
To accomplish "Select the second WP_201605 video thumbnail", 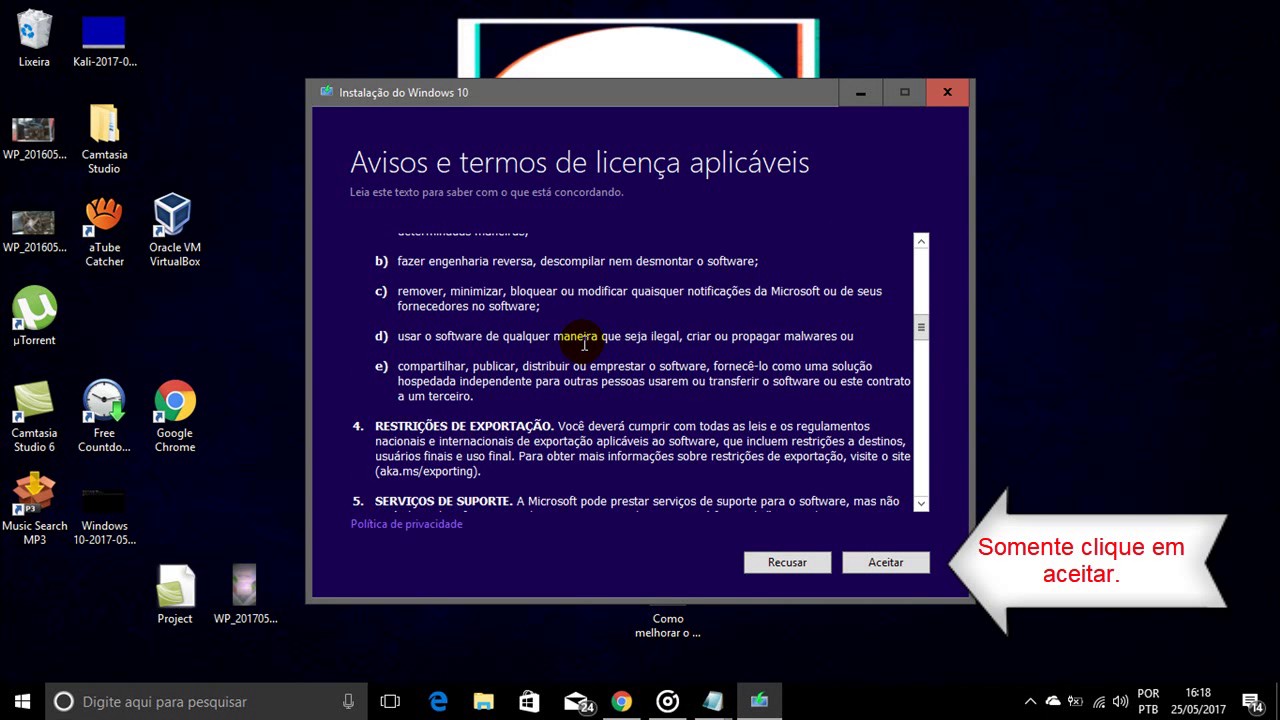I will click(x=34, y=230).
